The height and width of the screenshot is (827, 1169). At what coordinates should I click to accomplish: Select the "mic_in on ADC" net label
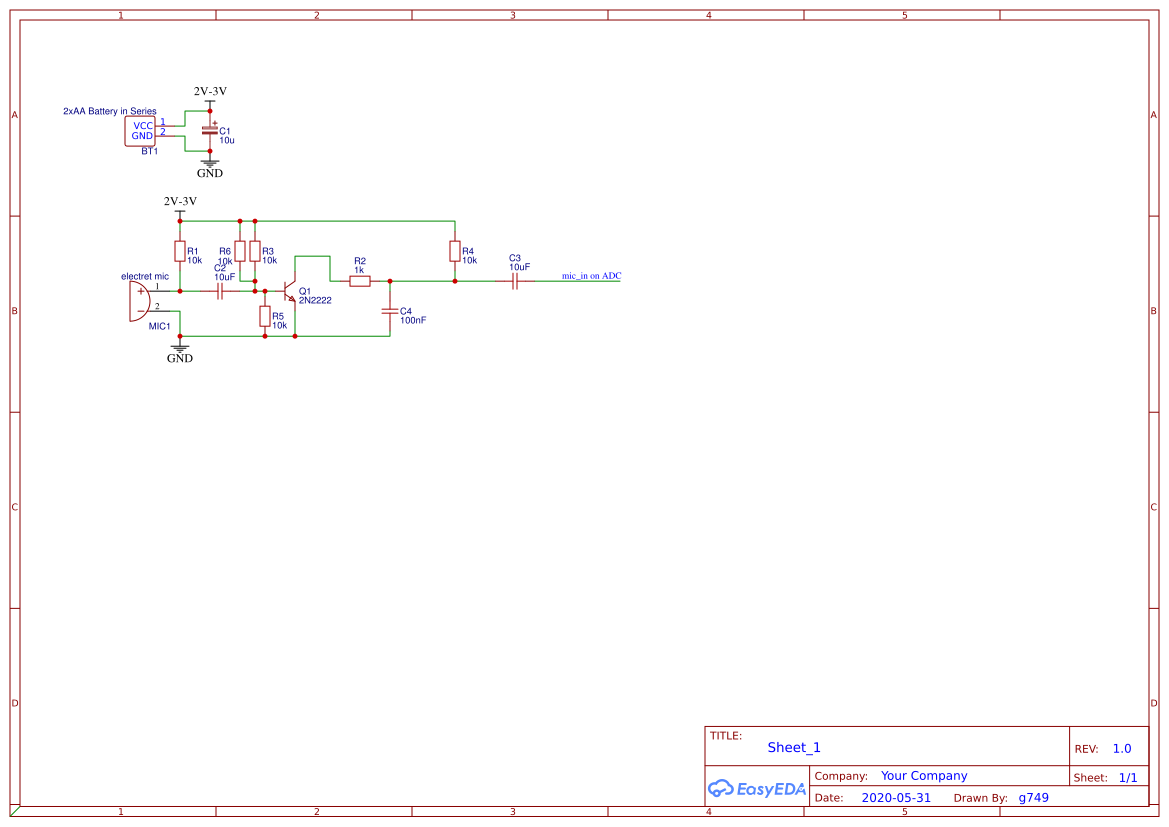591,276
